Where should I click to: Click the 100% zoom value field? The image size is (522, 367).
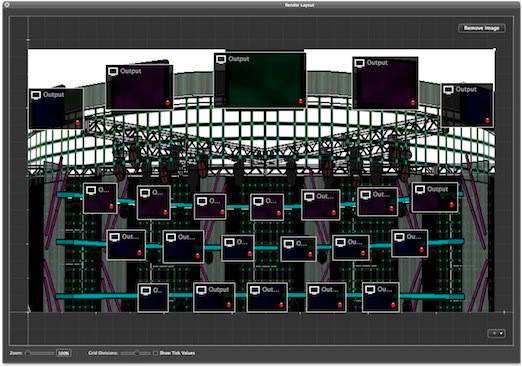(63, 353)
